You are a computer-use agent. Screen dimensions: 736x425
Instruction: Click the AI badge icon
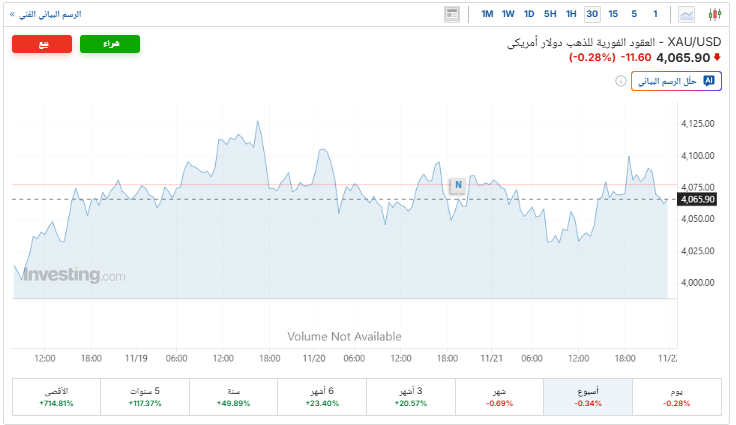(x=709, y=80)
